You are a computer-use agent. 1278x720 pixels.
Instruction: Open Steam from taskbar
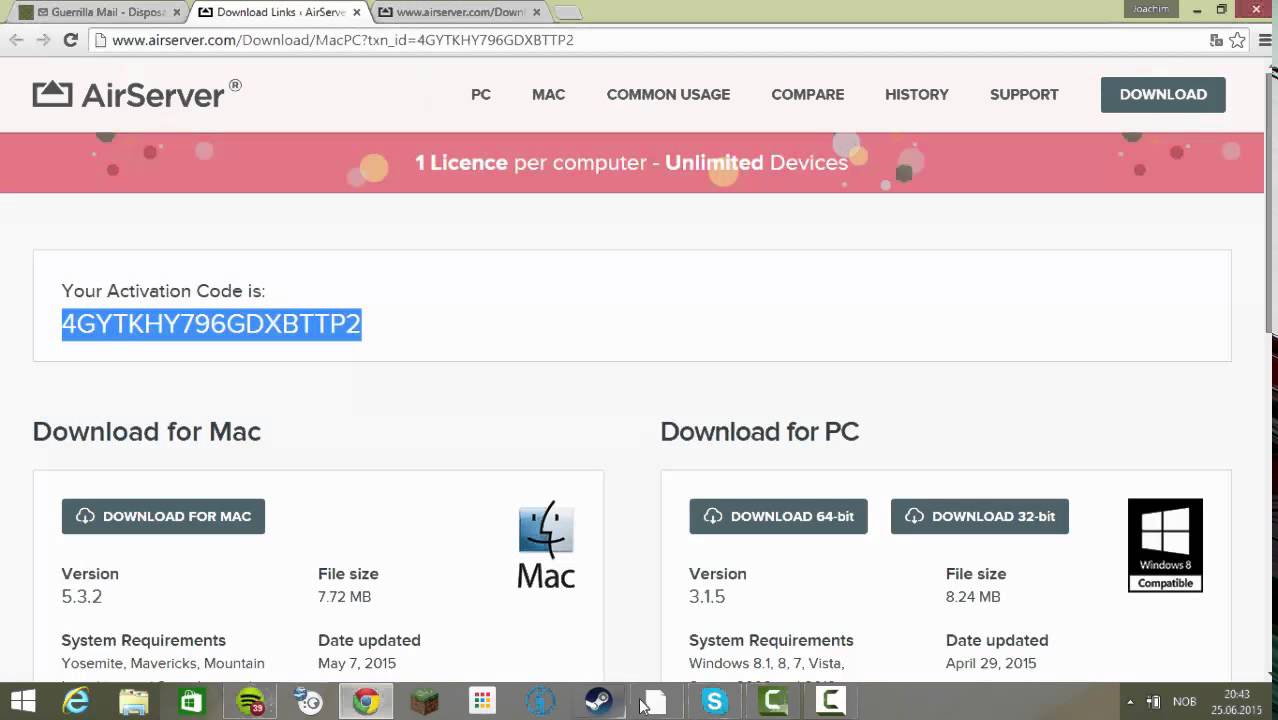tap(598, 702)
